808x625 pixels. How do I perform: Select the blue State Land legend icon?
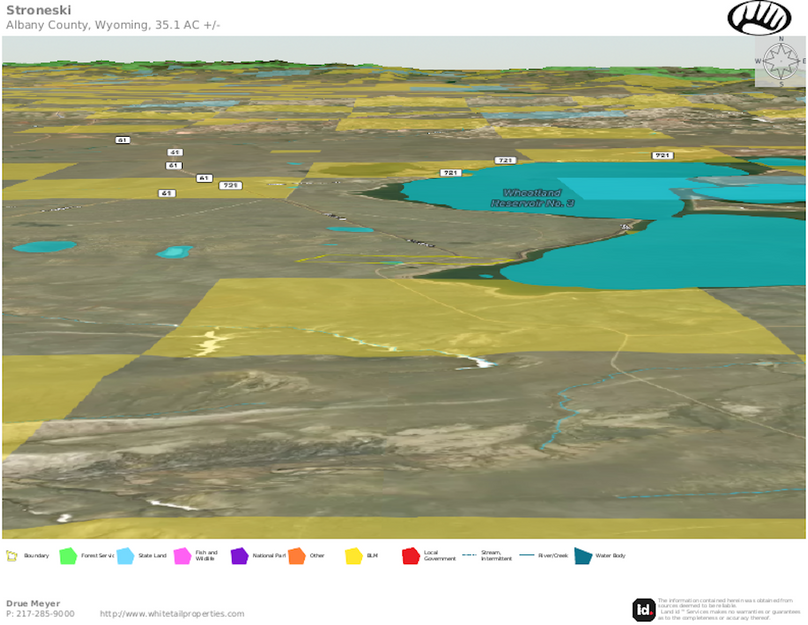[125, 556]
